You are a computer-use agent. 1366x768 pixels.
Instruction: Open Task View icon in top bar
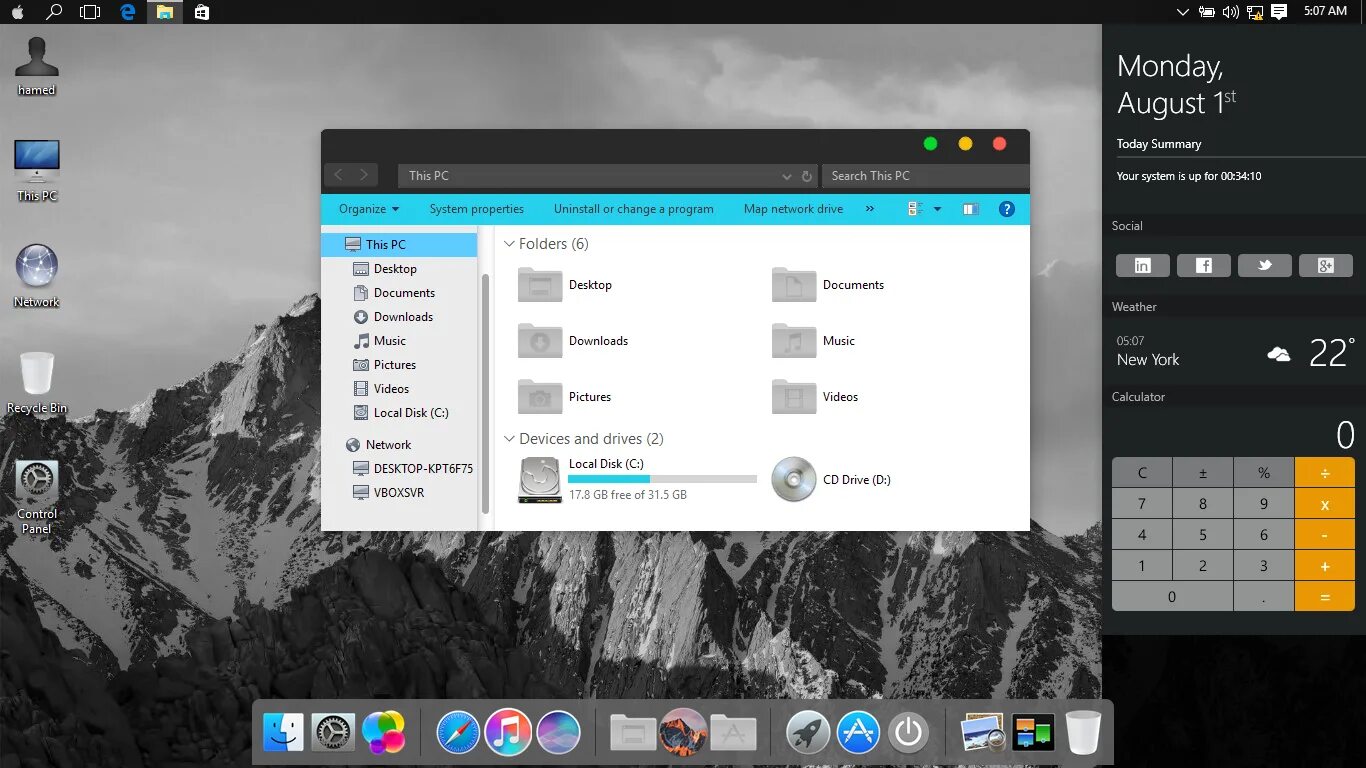click(x=90, y=12)
